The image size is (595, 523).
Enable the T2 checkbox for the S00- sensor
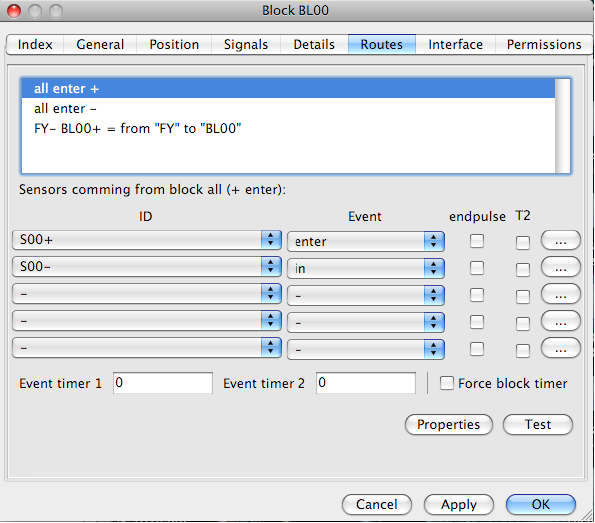coord(523,270)
